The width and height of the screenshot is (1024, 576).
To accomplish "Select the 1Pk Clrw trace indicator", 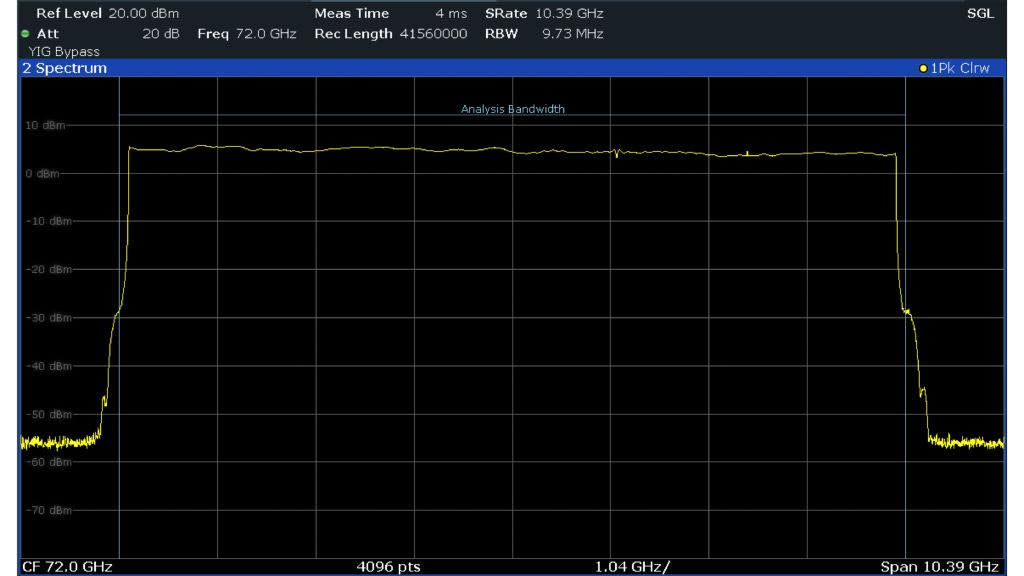I will click(957, 68).
